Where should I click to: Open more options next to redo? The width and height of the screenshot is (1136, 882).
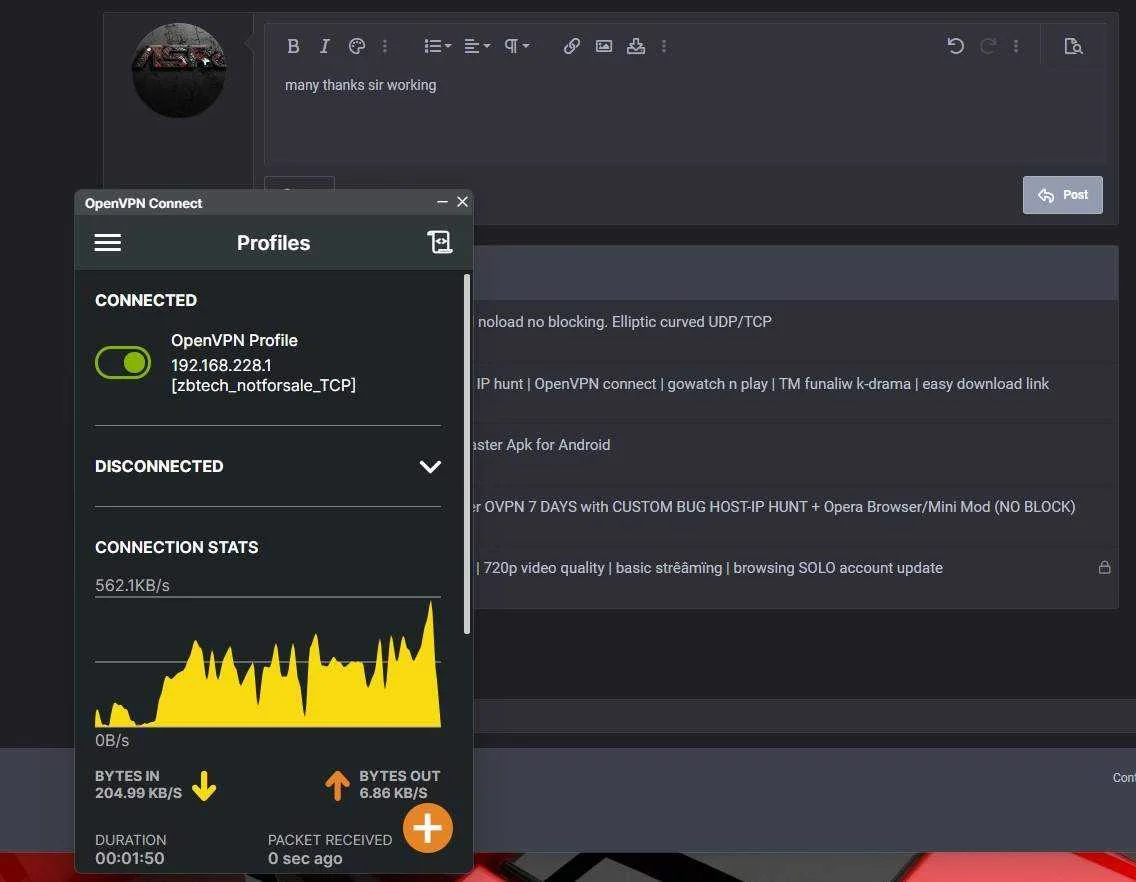click(x=1016, y=46)
